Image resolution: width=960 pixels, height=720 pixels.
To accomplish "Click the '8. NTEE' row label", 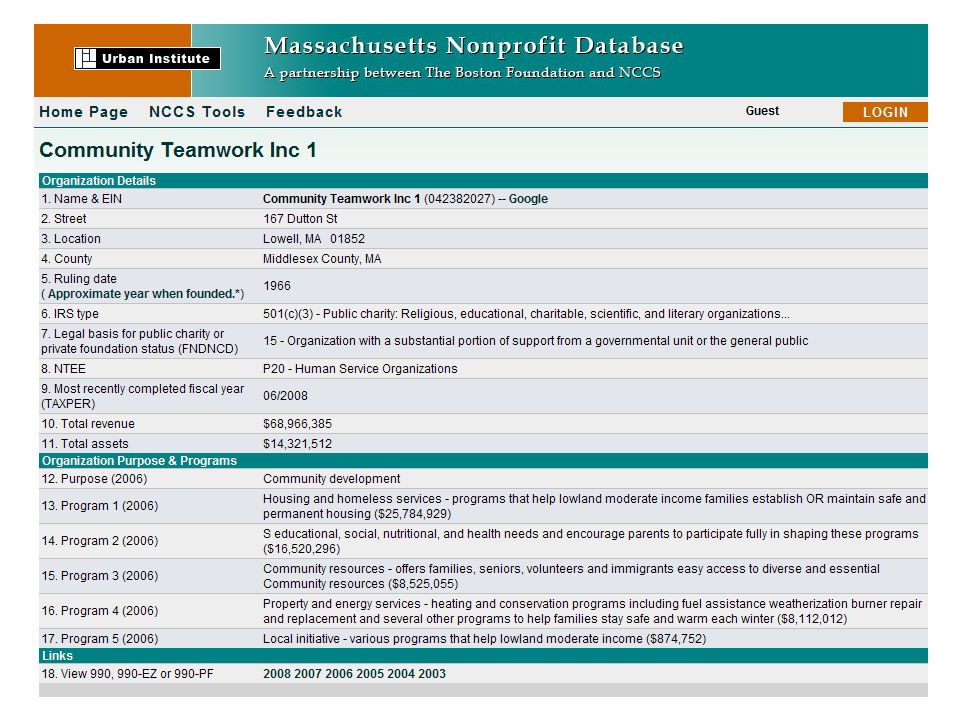I will (x=64, y=369).
